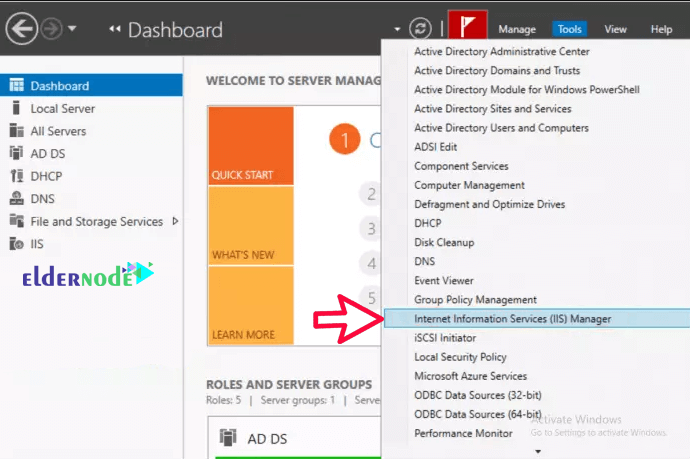
Task: Click the back navigation arrow
Action: click(21, 29)
